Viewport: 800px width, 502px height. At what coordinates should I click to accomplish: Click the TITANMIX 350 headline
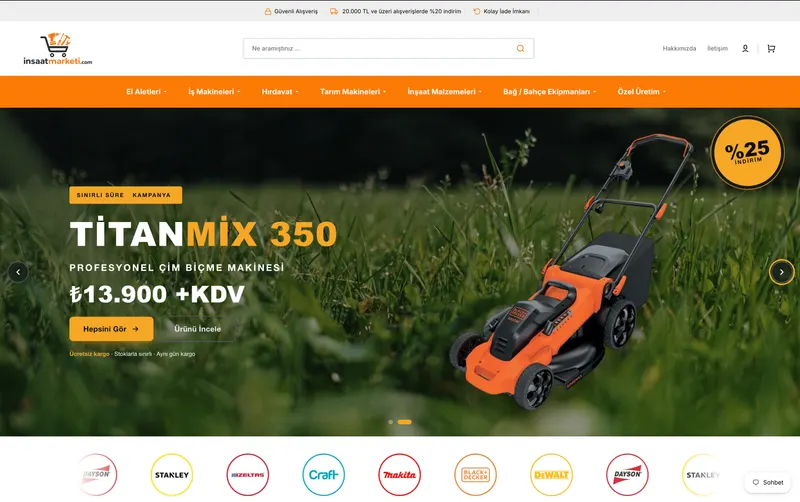(203, 234)
